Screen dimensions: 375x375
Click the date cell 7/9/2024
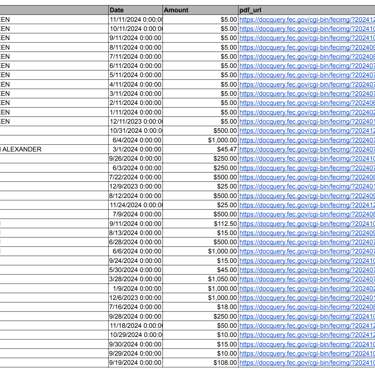point(136,214)
